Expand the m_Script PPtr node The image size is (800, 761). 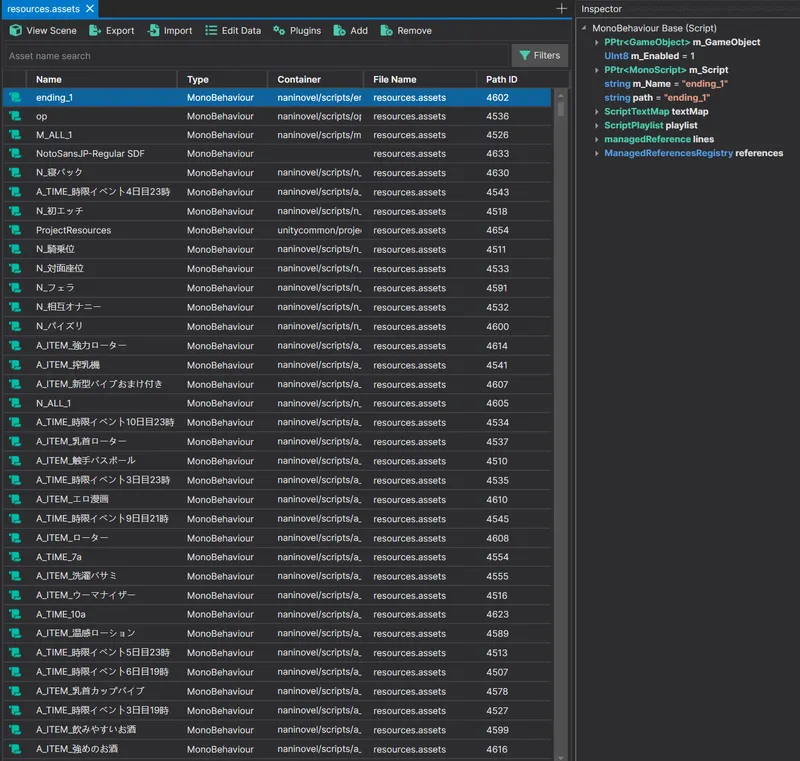[596, 70]
